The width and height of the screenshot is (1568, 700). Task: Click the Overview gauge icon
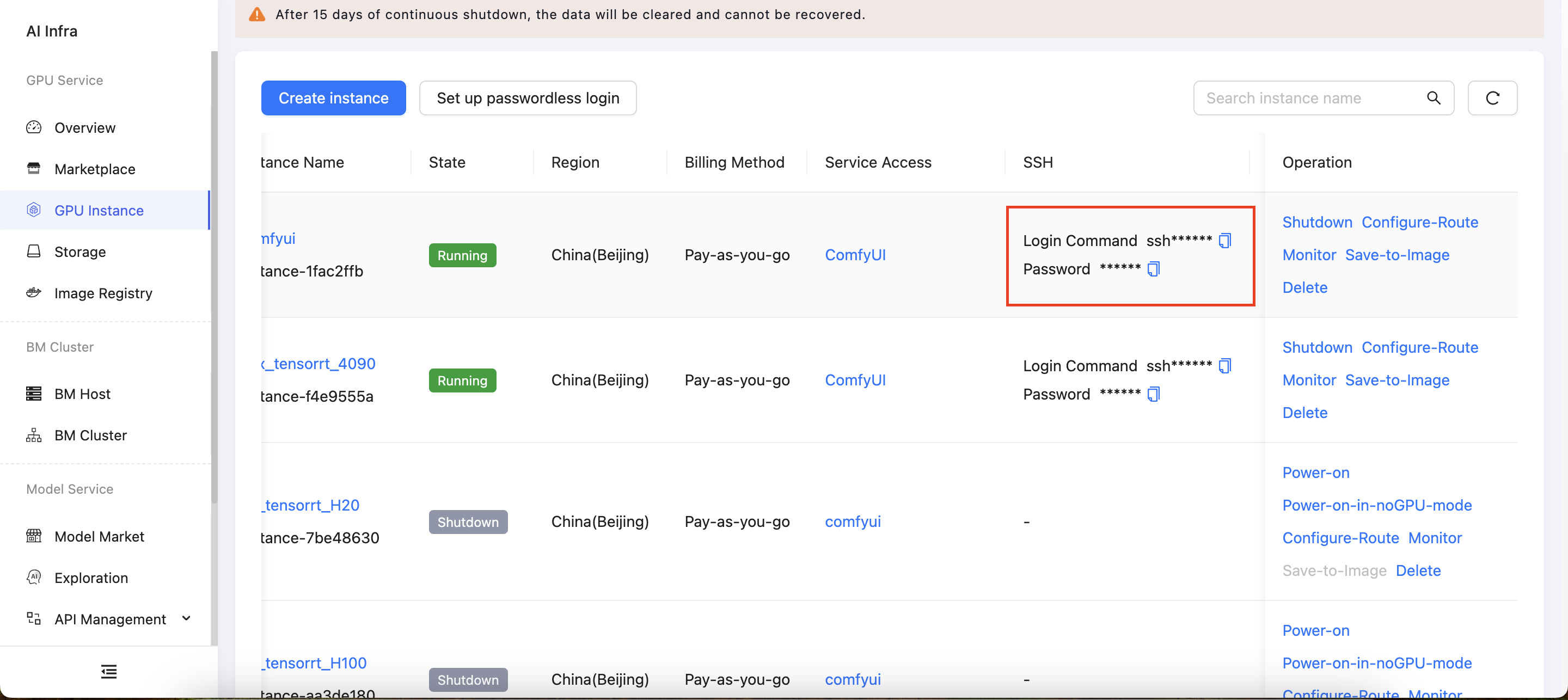34,127
